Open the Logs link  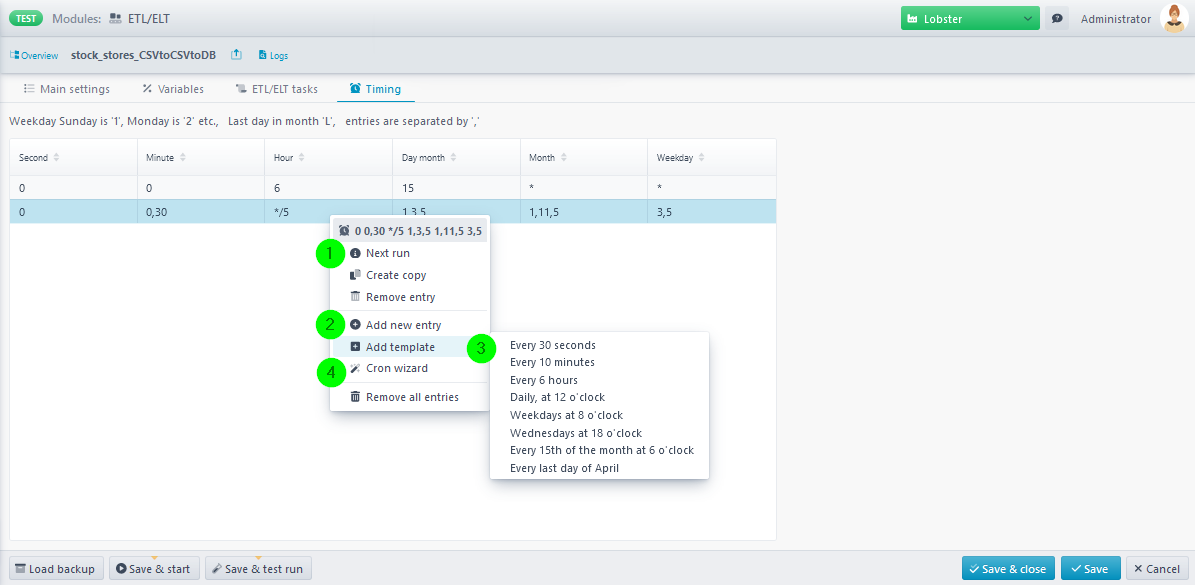[x=273, y=56]
